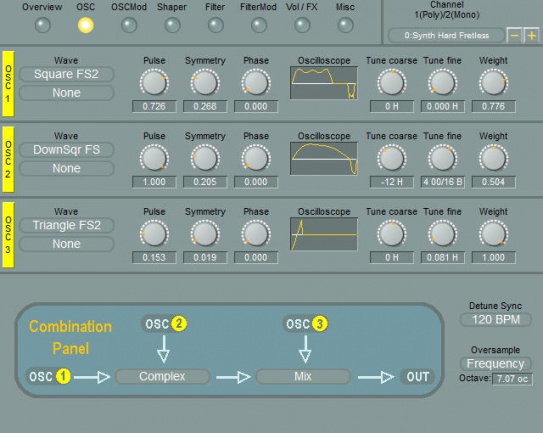
Task: Open the Shaper page
Action: pyautogui.click(x=172, y=25)
